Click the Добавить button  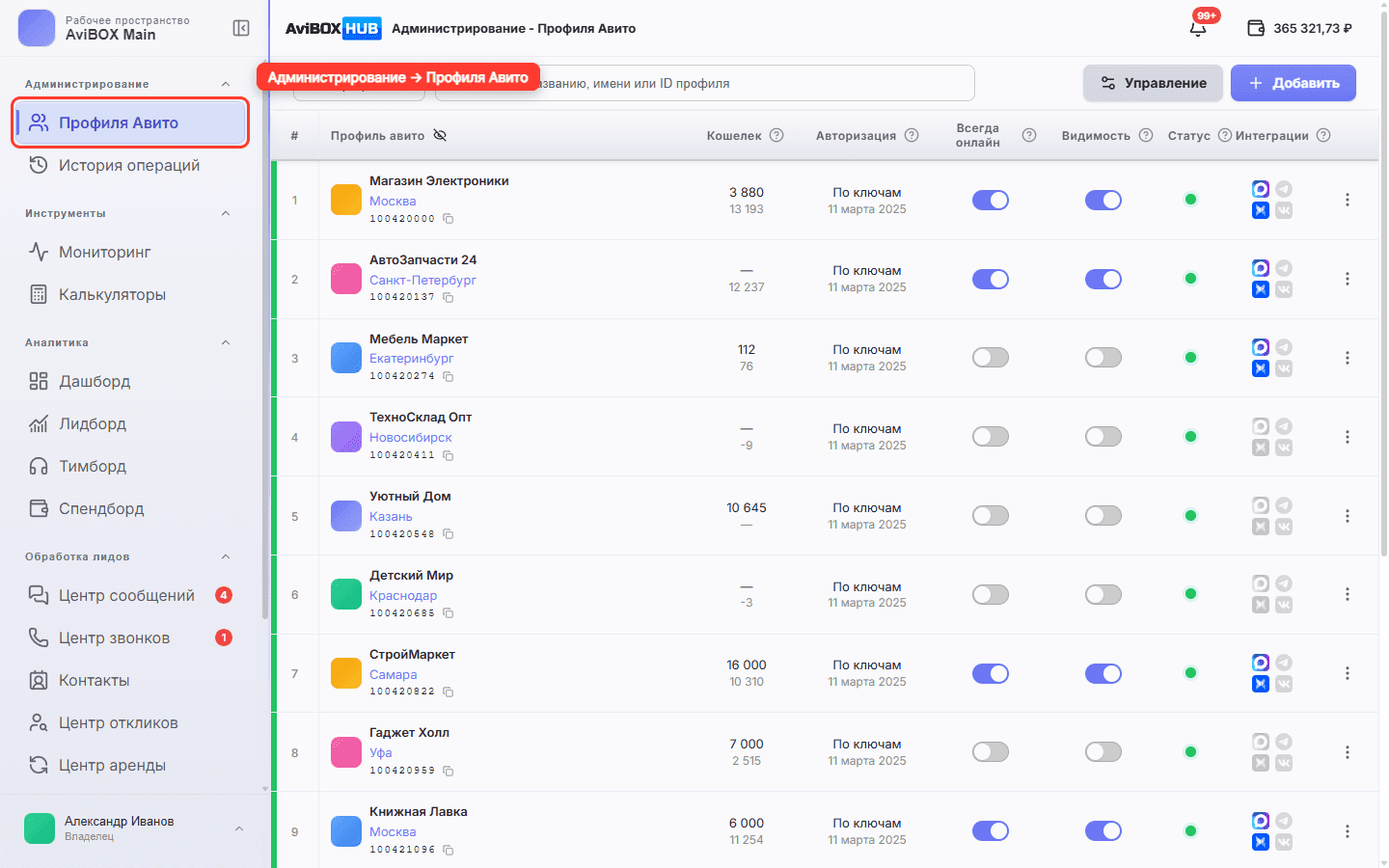pyautogui.click(x=1294, y=83)
